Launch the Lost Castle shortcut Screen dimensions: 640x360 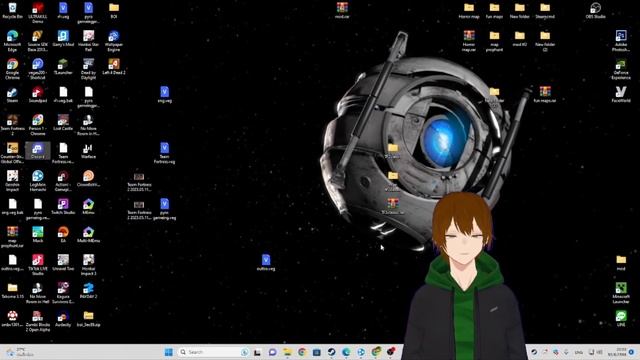coord(63,123)
